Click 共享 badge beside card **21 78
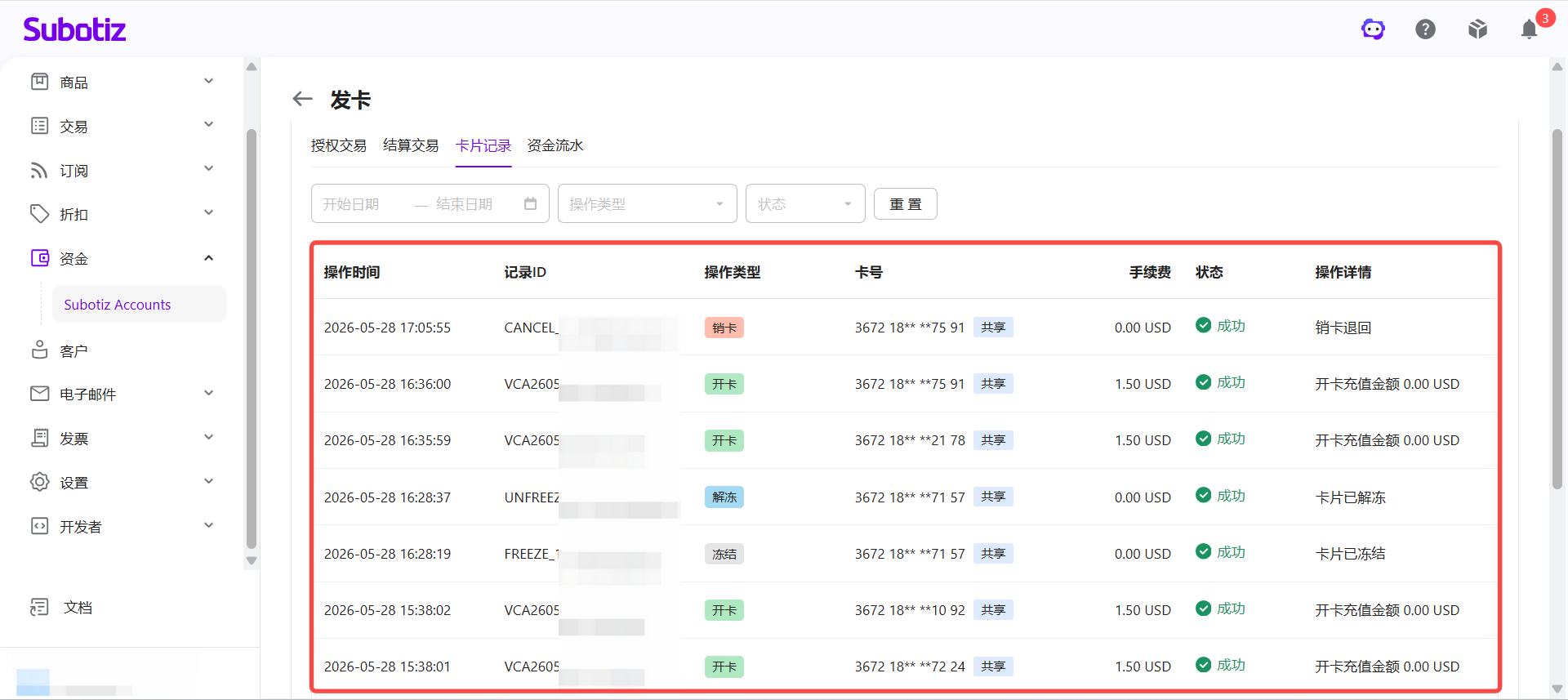Viewport: 1568px width, 700px height. pos(993,440)
